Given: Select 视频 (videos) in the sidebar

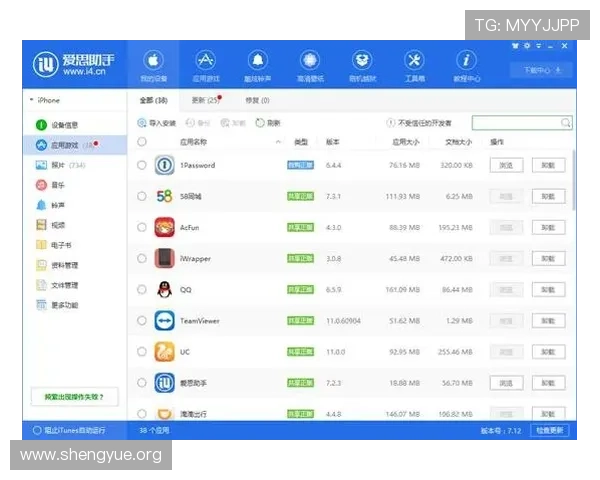Looking at the screenshot, I should (50, 225).
